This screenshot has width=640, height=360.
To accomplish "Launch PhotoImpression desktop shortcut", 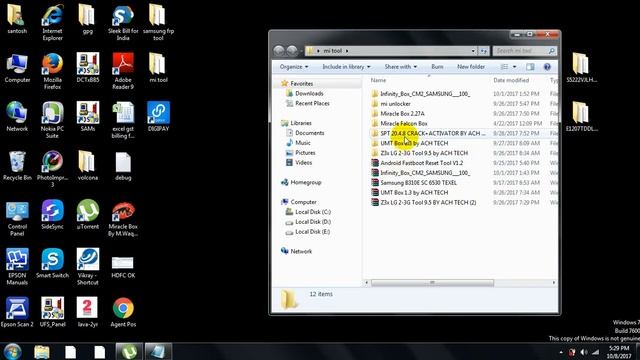I will [x=52, y=169].
